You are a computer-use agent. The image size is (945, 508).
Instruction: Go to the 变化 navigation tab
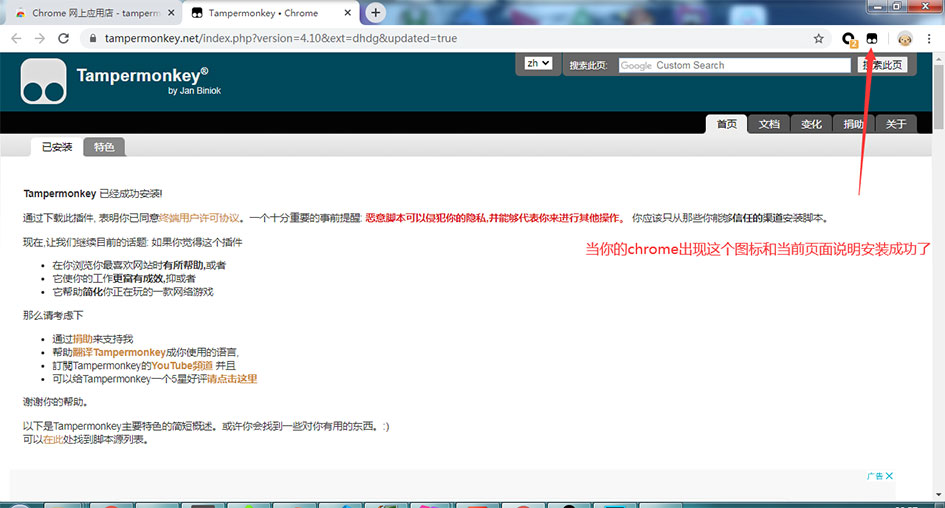pos(811,124)
